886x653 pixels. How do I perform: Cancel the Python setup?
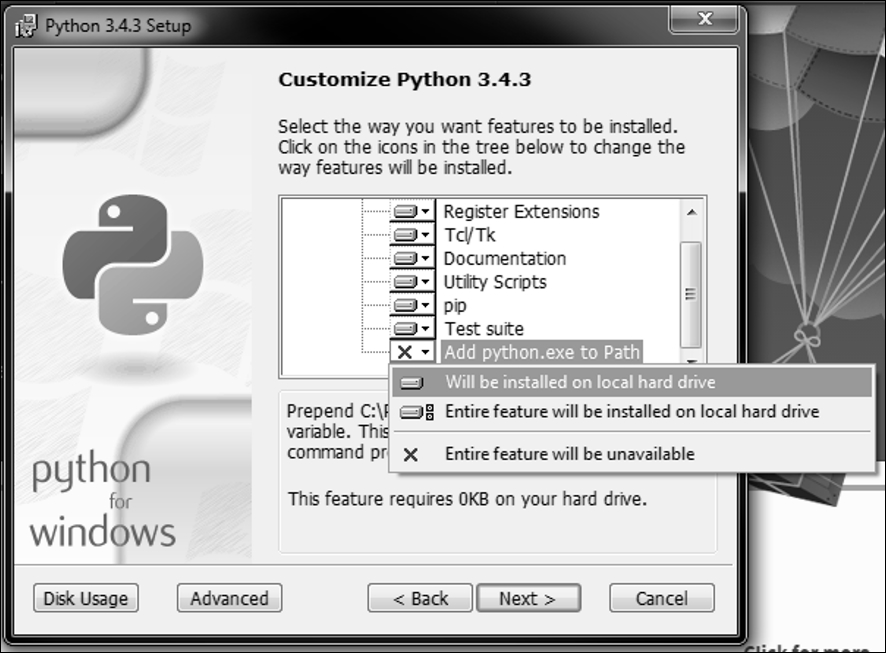661,598
